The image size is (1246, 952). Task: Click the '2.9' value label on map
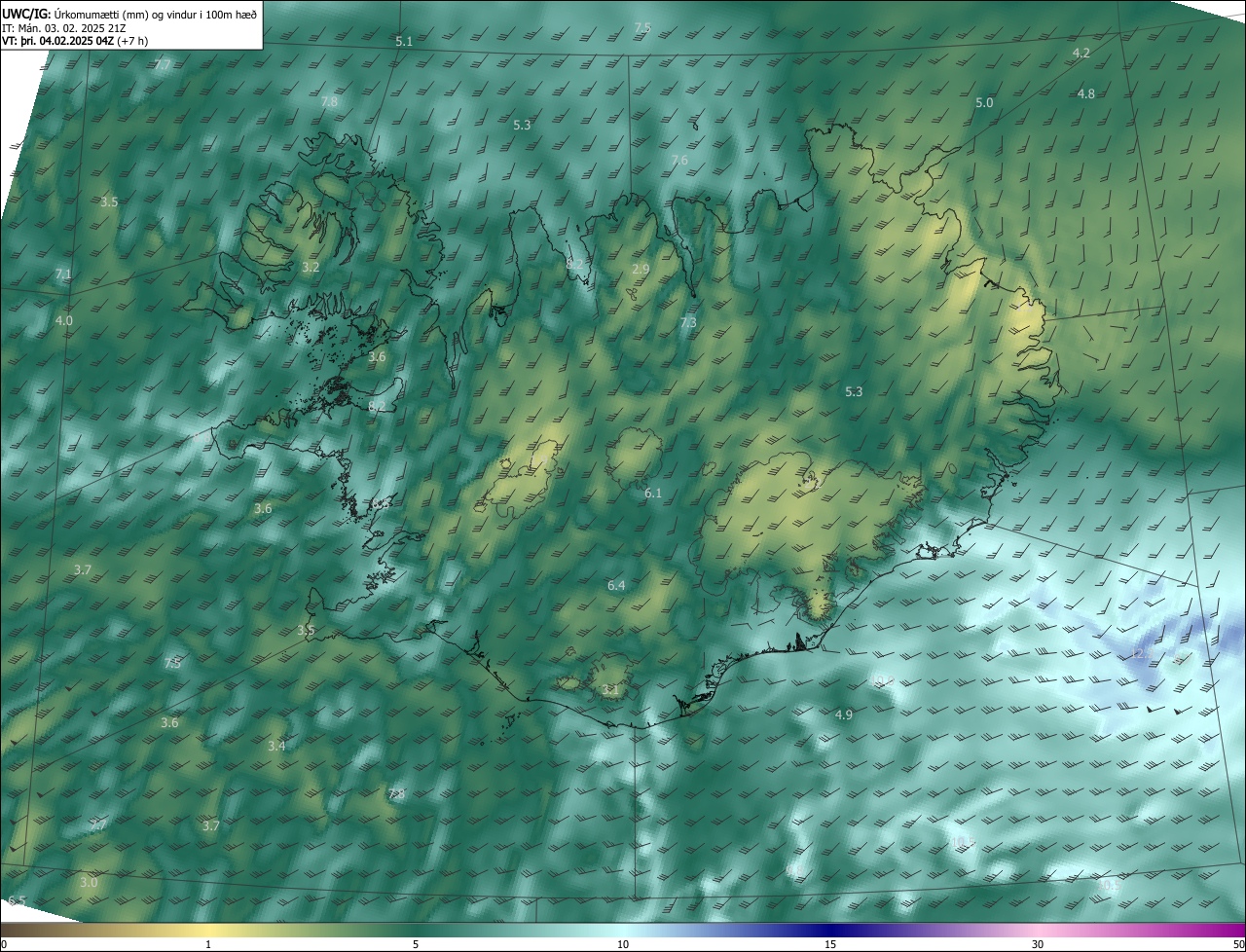(x=641, y=269)
